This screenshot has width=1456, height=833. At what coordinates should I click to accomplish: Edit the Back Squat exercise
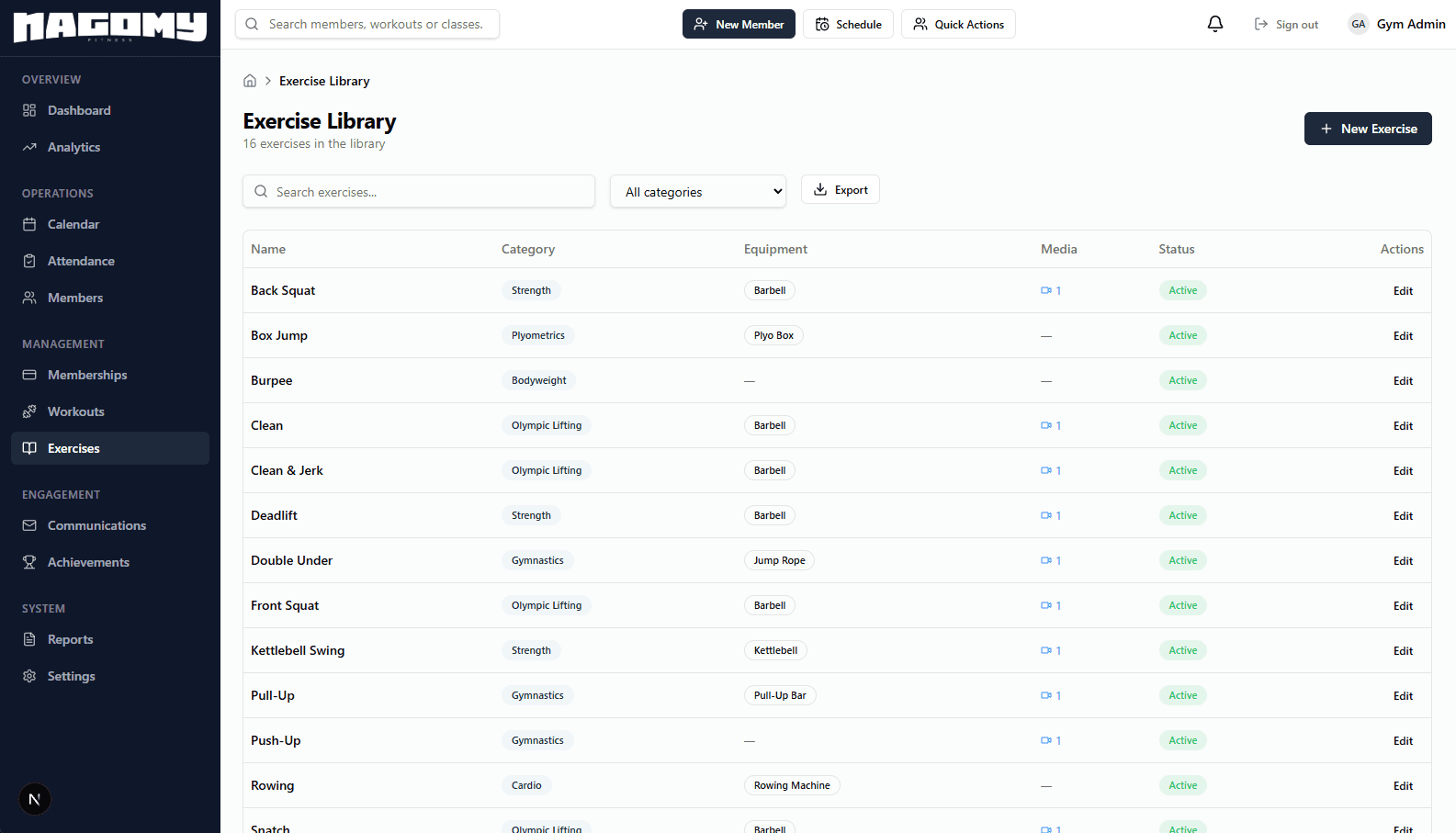pyautogui.click(x=1403, y=290)
